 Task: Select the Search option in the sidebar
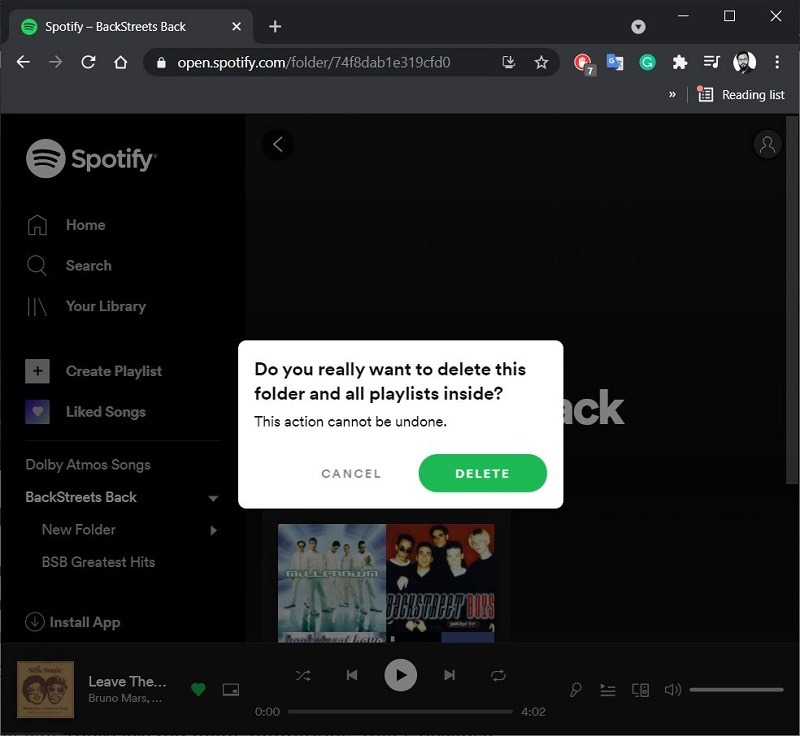[88, 265]
